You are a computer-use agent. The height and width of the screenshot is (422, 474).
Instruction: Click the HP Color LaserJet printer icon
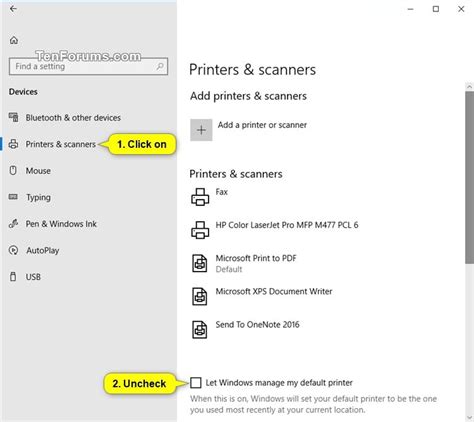point(200,230)
